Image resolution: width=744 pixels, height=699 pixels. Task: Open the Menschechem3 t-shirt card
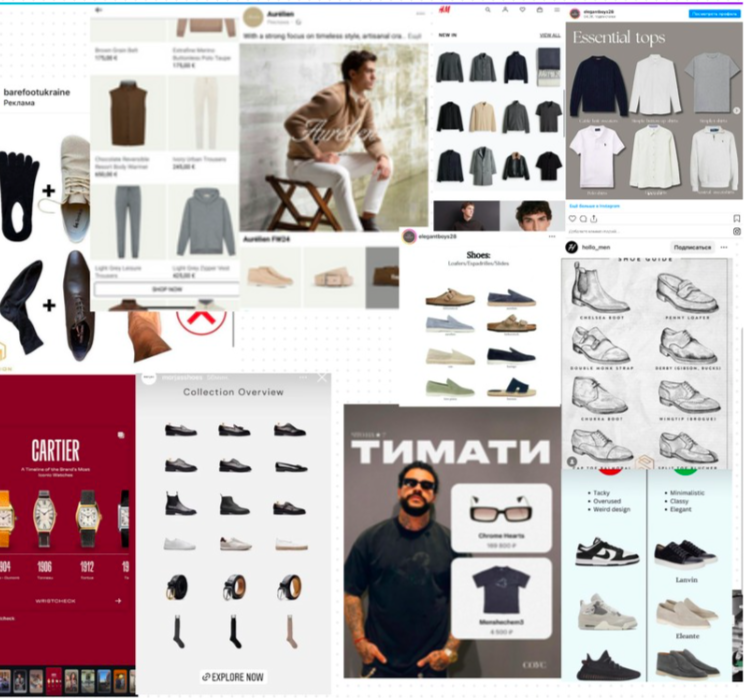pyautogui.click(x=501, y=598)
